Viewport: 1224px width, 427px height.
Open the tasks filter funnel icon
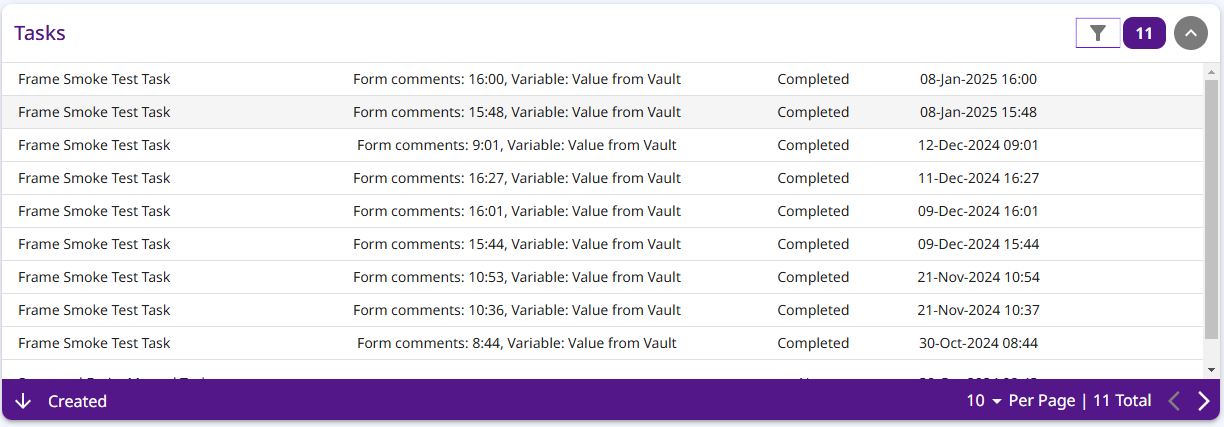pyautogui.click(x=1098, y=33)
